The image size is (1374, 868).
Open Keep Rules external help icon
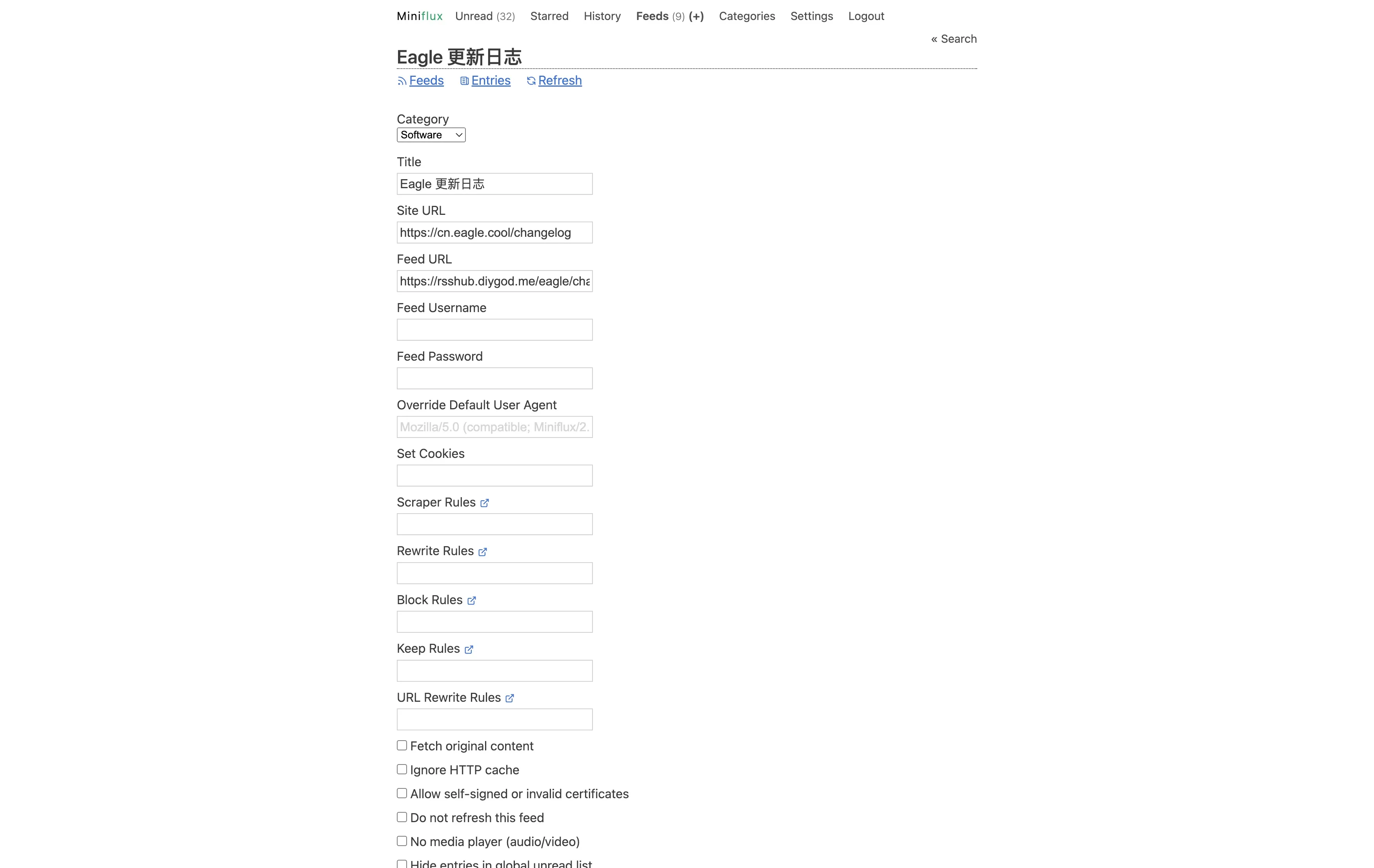469,649
